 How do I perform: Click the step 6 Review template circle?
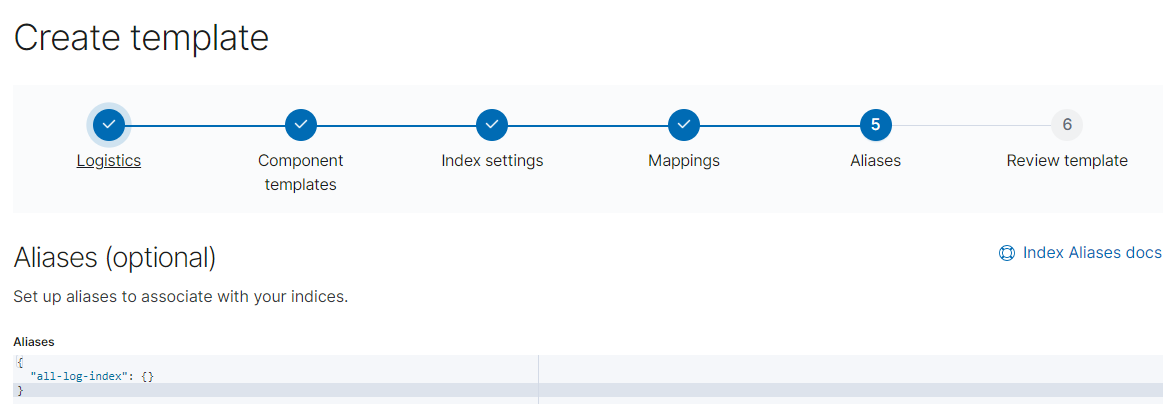[1067, 125]
